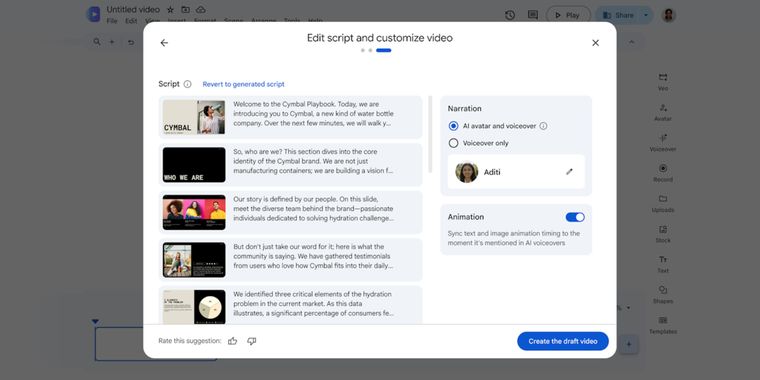Viewport: 760px width, 380px height.
Task: Open comments icon in background toolbar
Action: (x=533, y=15)
